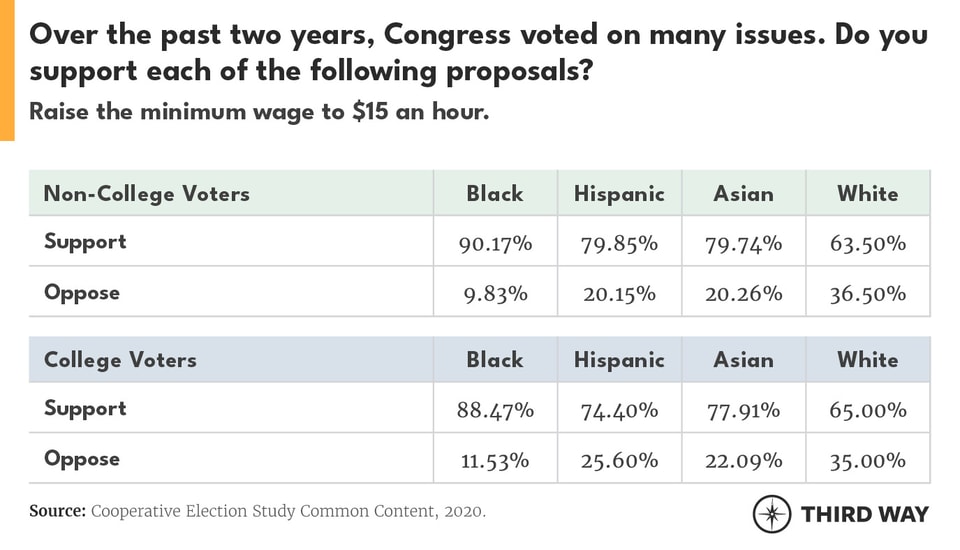960x550 pixels.
Task: Click the Black column header in Non-College table
Action: pyautogui.click(x=495, y=193)
